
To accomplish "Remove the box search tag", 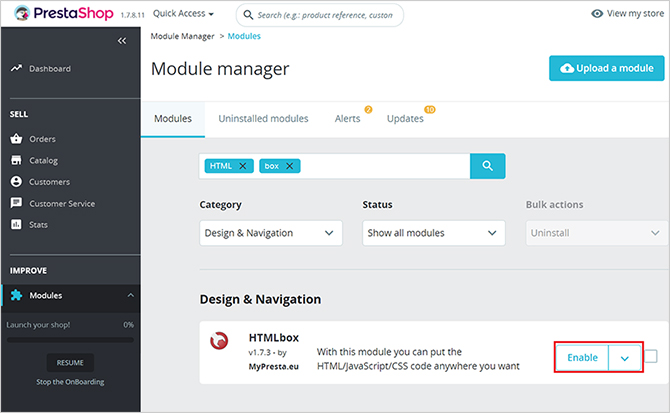I will tap(290, 166).
